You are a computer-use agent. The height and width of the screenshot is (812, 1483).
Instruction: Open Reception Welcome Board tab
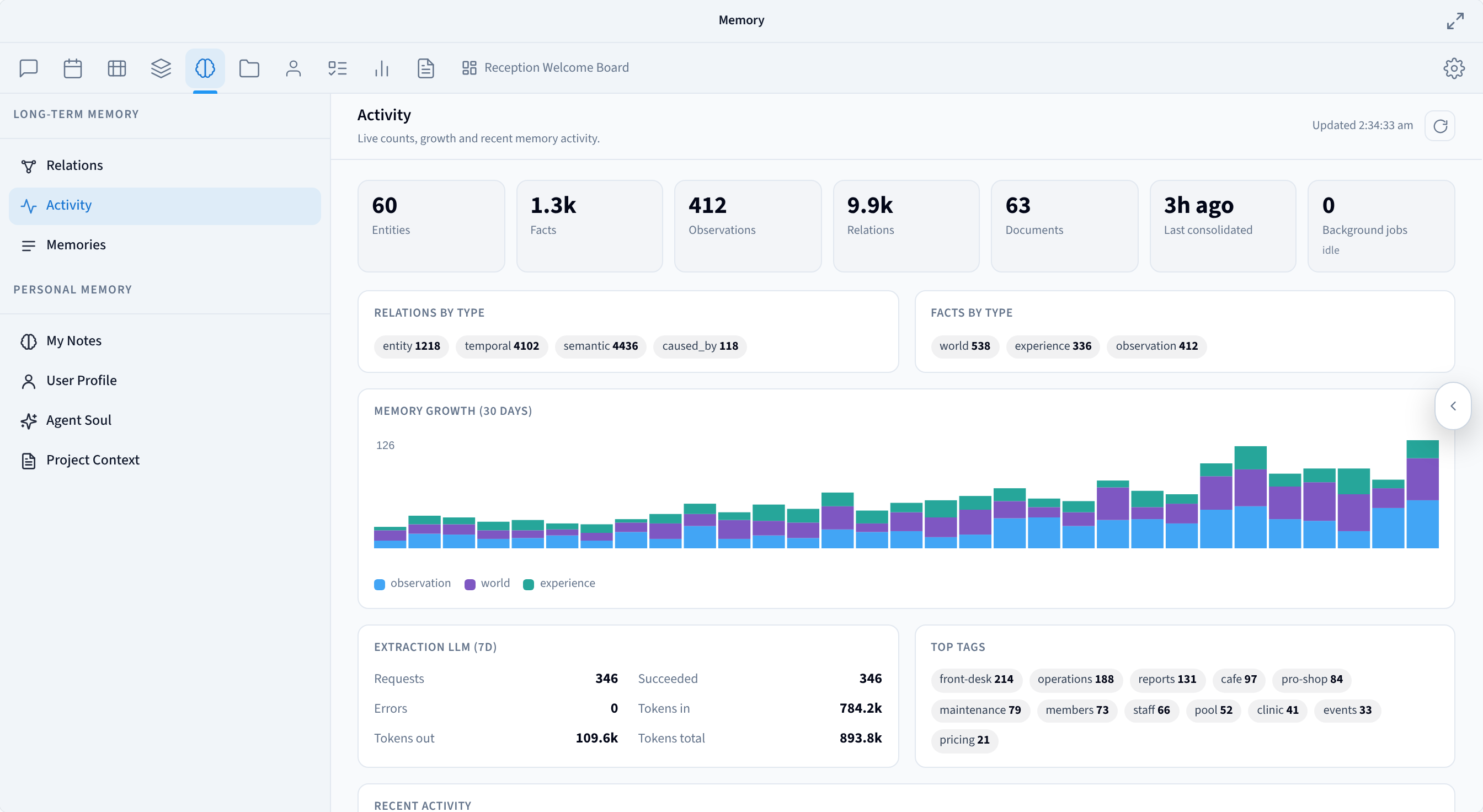545,68
